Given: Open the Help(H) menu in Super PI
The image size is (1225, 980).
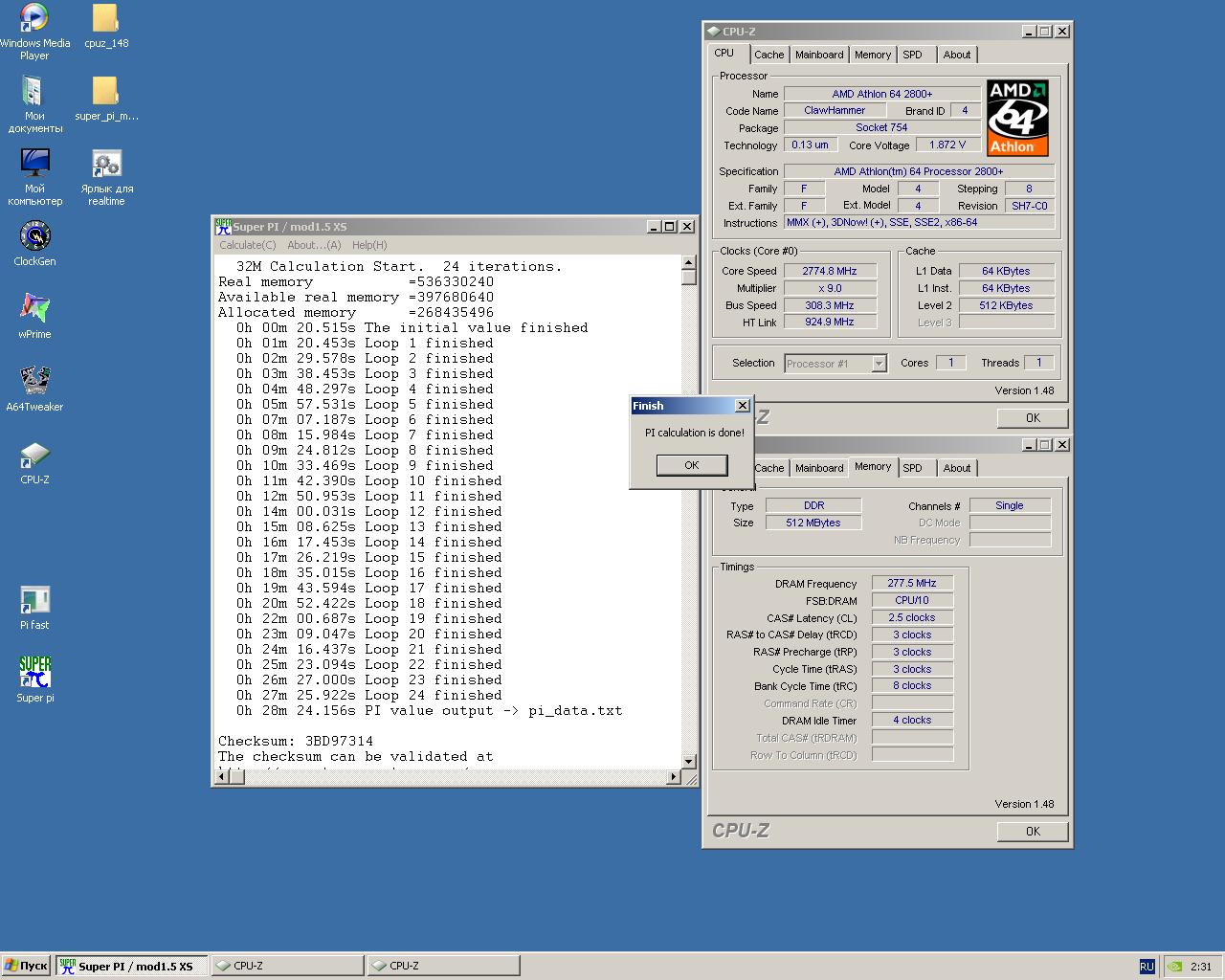Looking at the screenshot, I should click(369, 245).
